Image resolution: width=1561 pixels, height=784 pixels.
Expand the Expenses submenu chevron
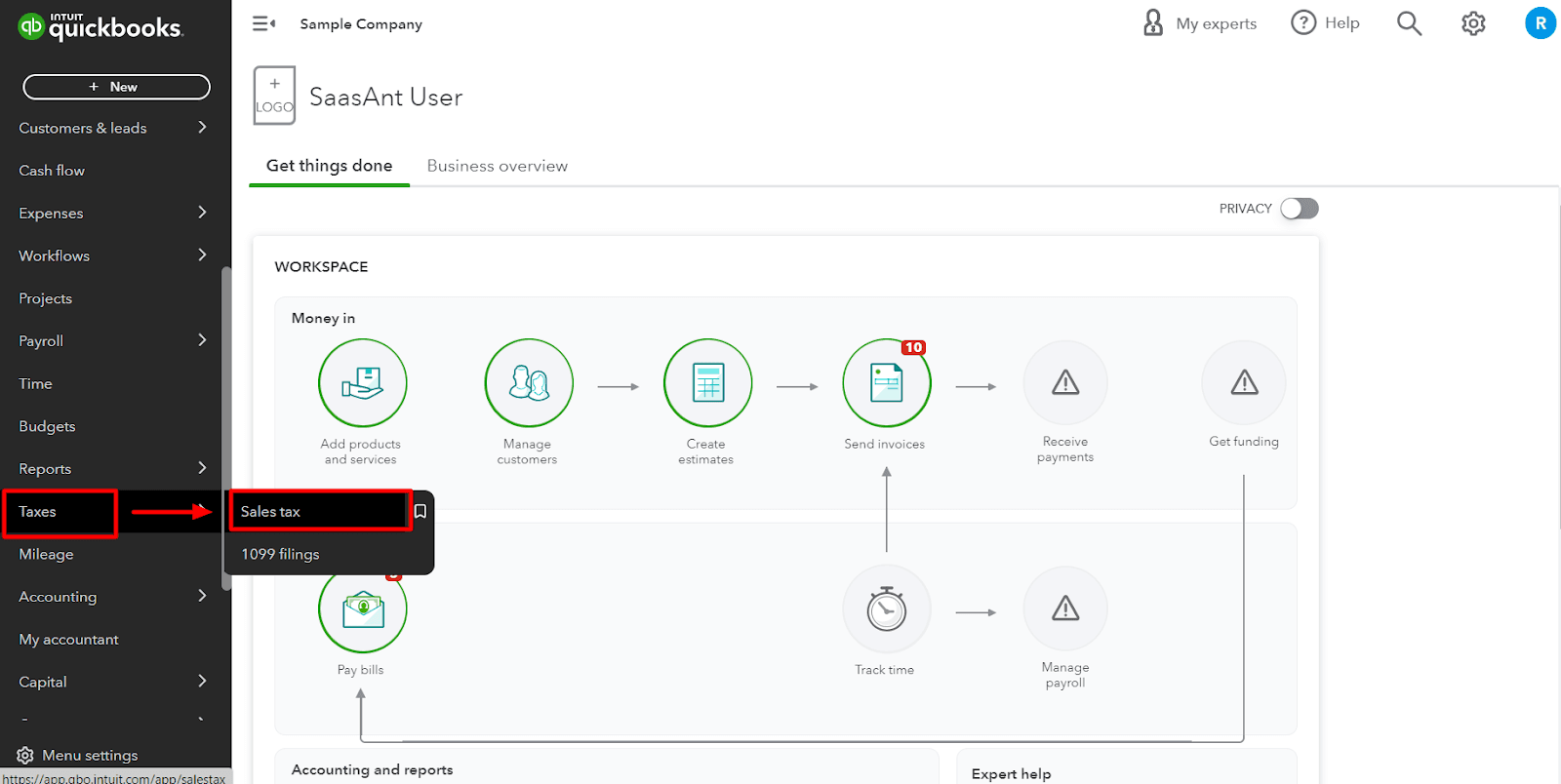(202, 212)
